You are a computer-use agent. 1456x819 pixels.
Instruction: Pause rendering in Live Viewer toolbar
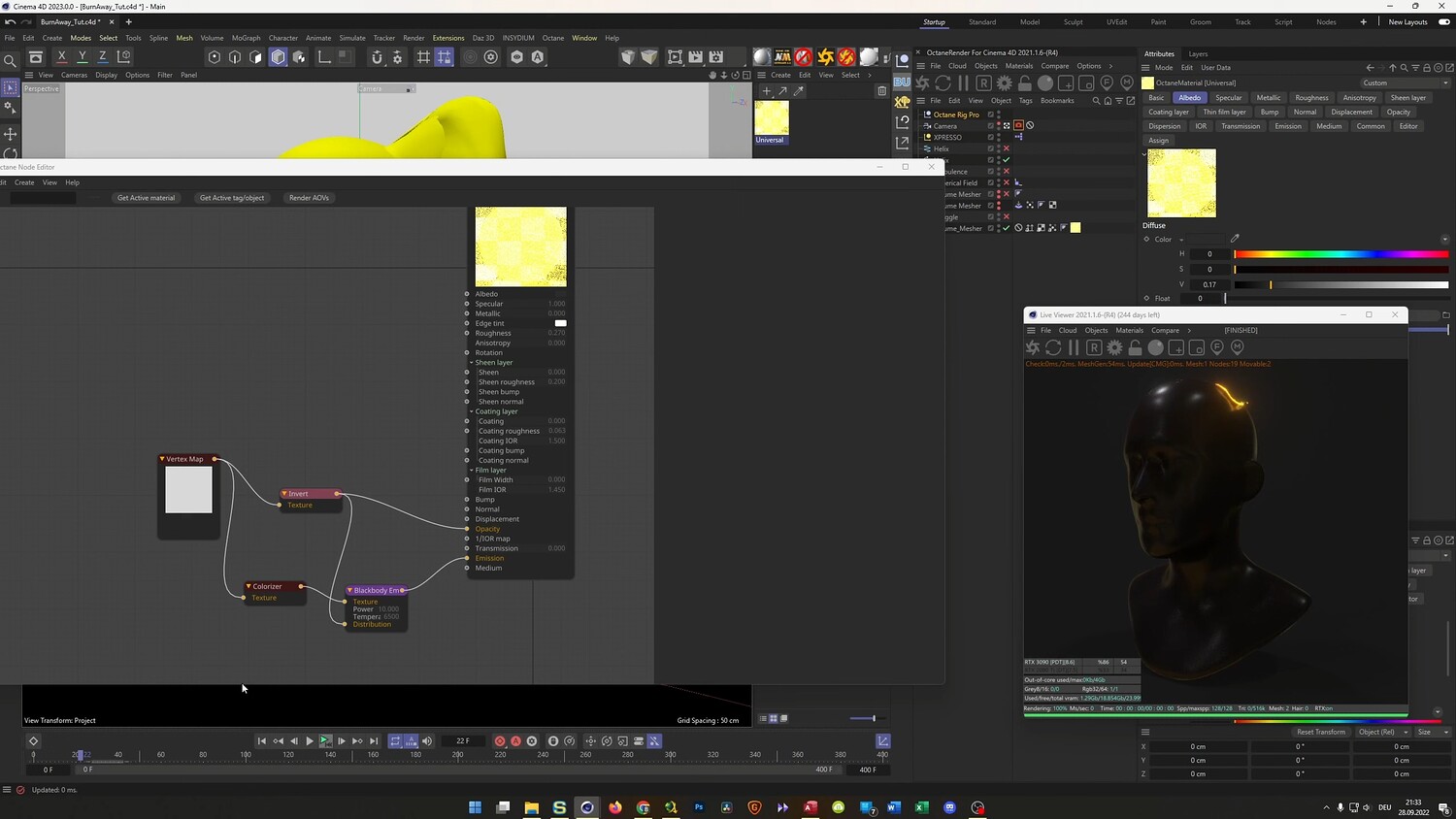(x=1074, y=347)
